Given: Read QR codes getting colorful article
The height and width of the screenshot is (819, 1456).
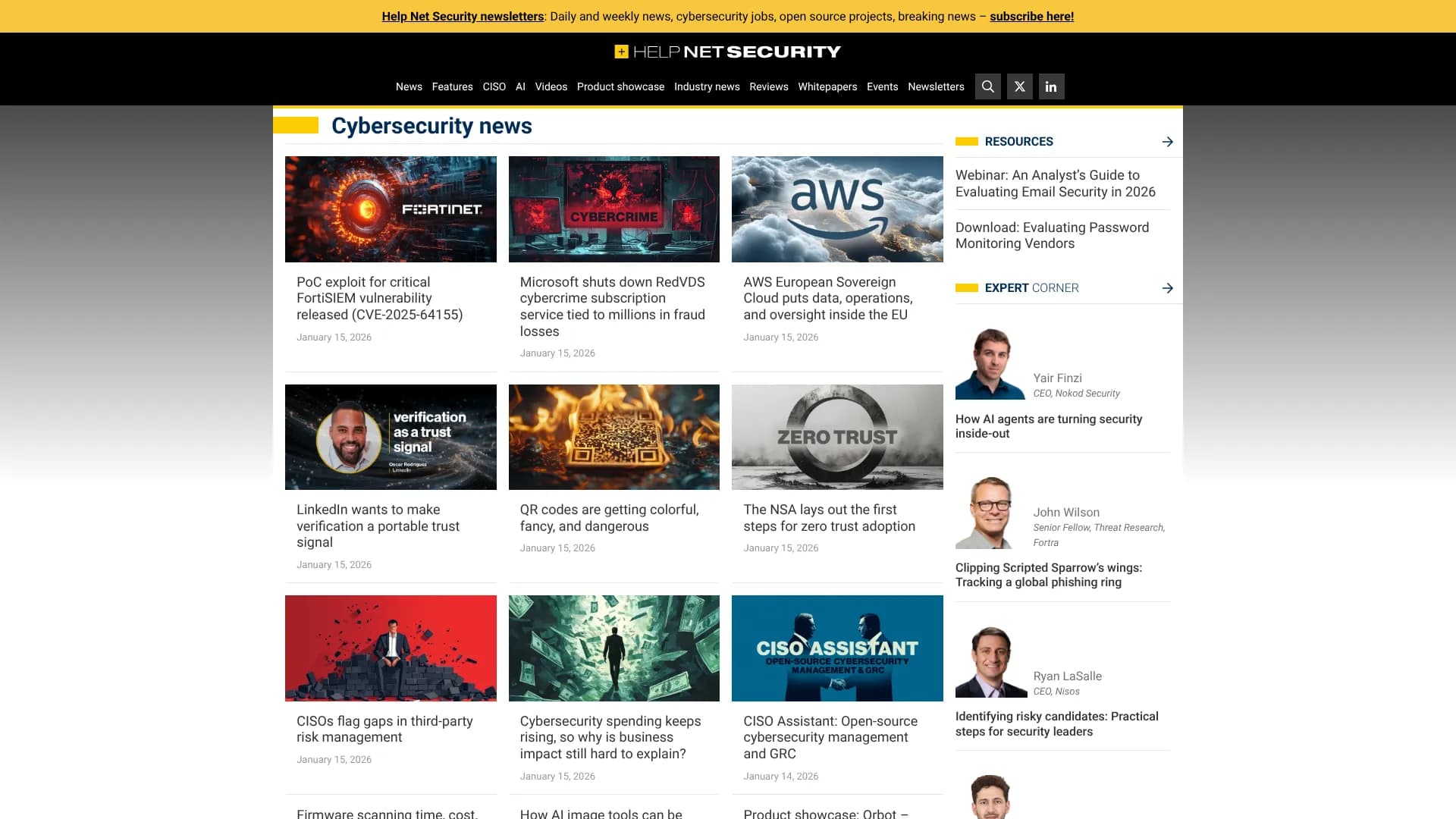Looking at the screenshot, I should [x=608, y=518].
